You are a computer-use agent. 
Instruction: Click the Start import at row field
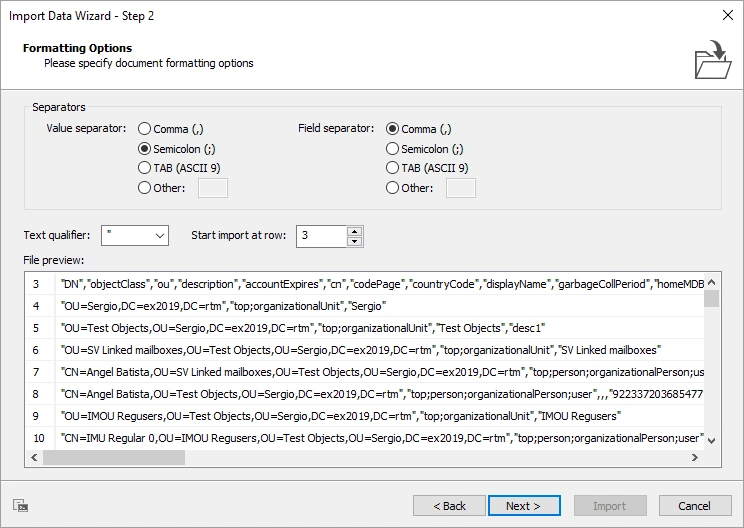pyautogui.click(x=320, y=236)
